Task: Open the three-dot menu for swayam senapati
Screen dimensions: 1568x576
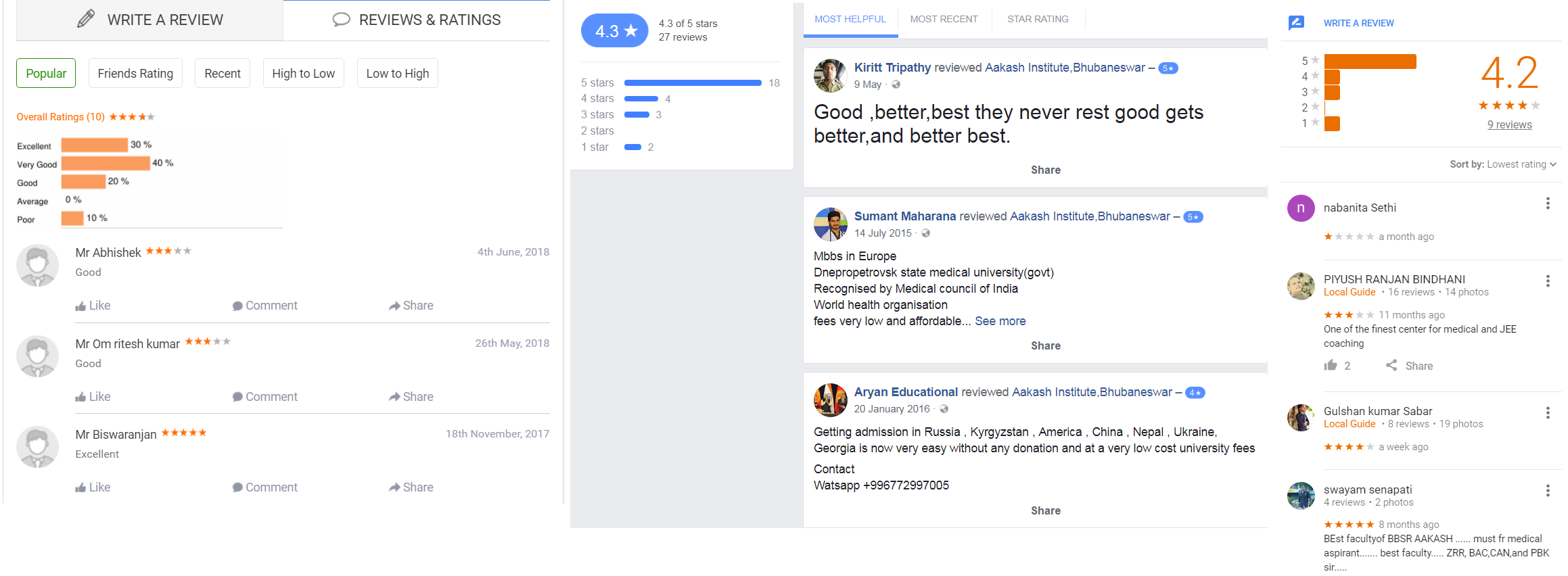Action: [x=1548, y=491]
